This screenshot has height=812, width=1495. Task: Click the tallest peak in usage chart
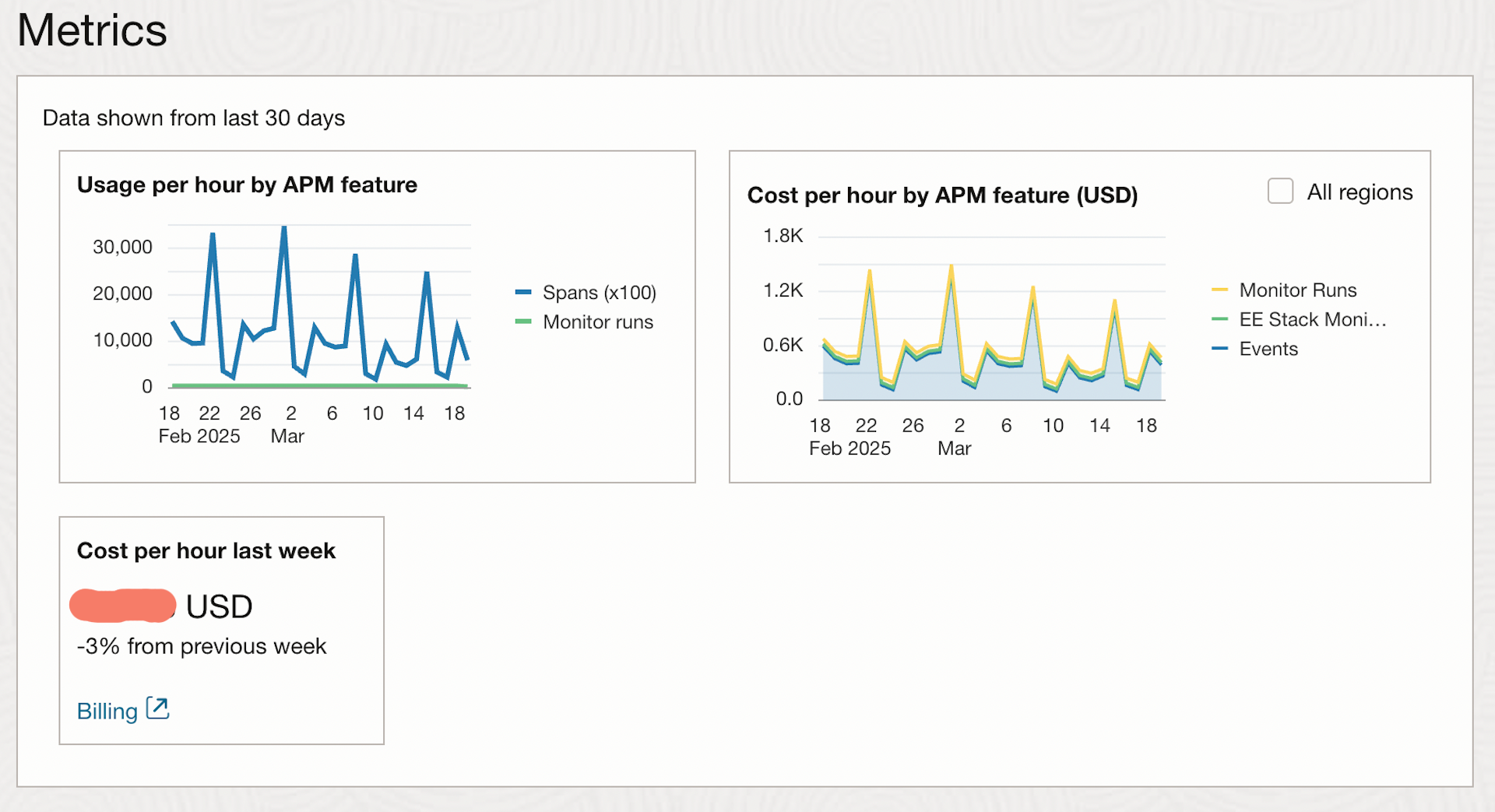point(284,228)
